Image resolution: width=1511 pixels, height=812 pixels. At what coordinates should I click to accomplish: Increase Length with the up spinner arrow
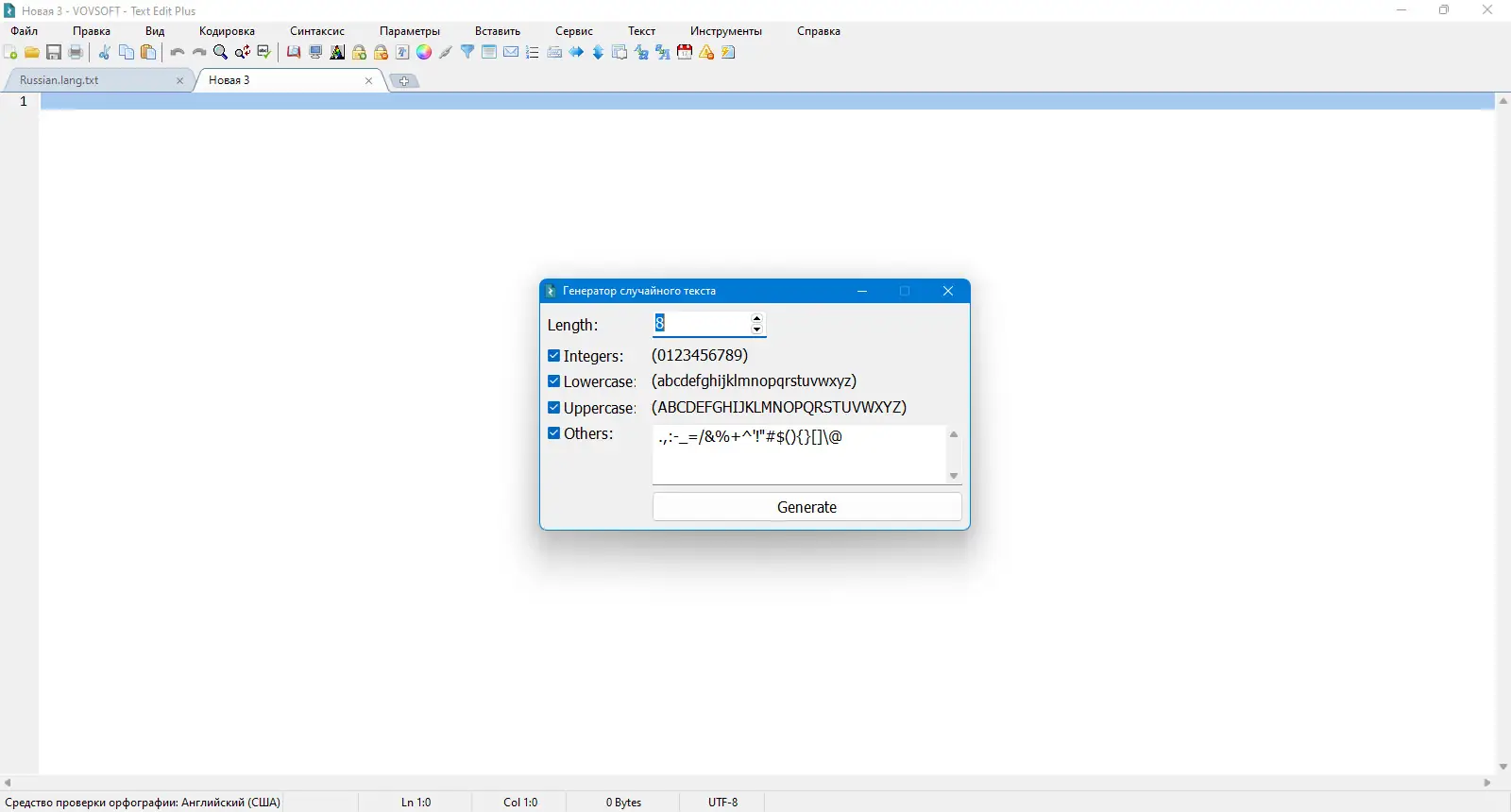pos(757,318)
